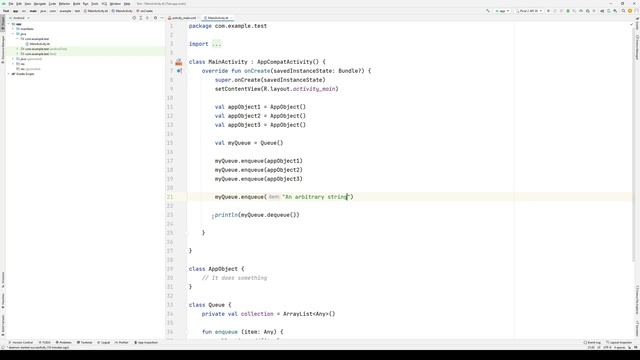
Task: Open the Navigate menu
Action: [x=40, y=4]
